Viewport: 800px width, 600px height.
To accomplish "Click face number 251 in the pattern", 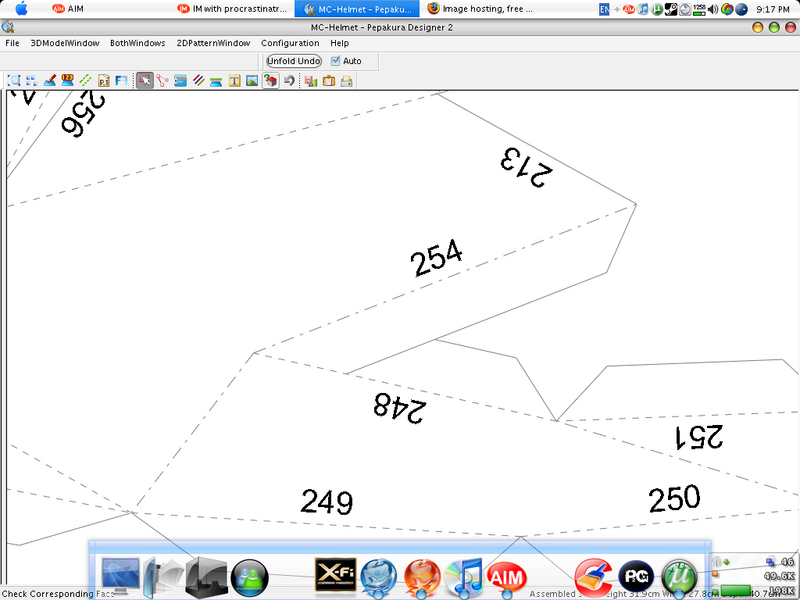I will point(699,437).
